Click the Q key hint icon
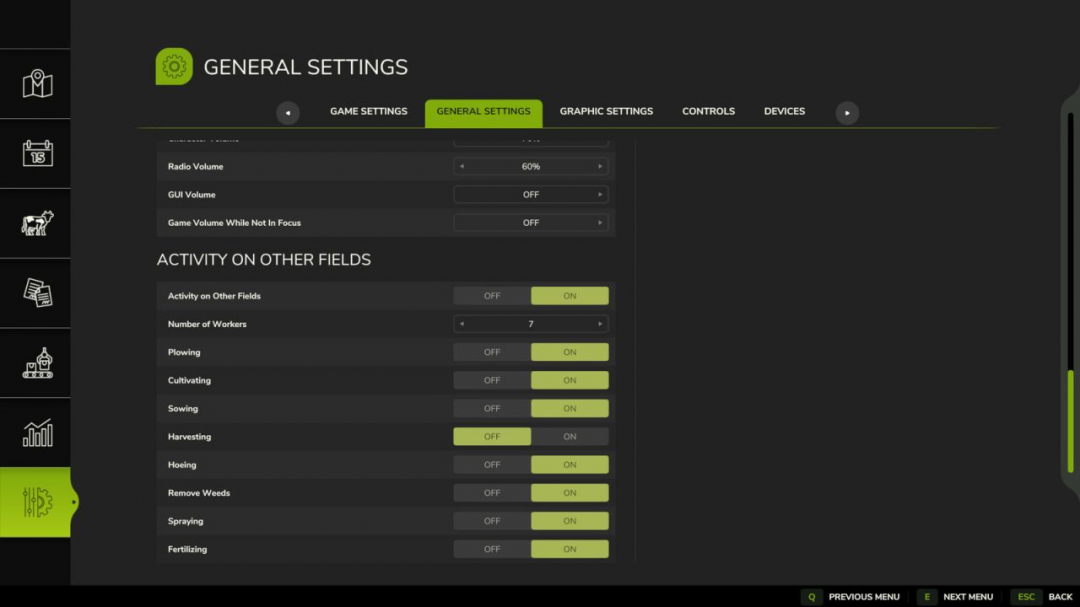The image size is (1080, 607). (x=811, y=597)
